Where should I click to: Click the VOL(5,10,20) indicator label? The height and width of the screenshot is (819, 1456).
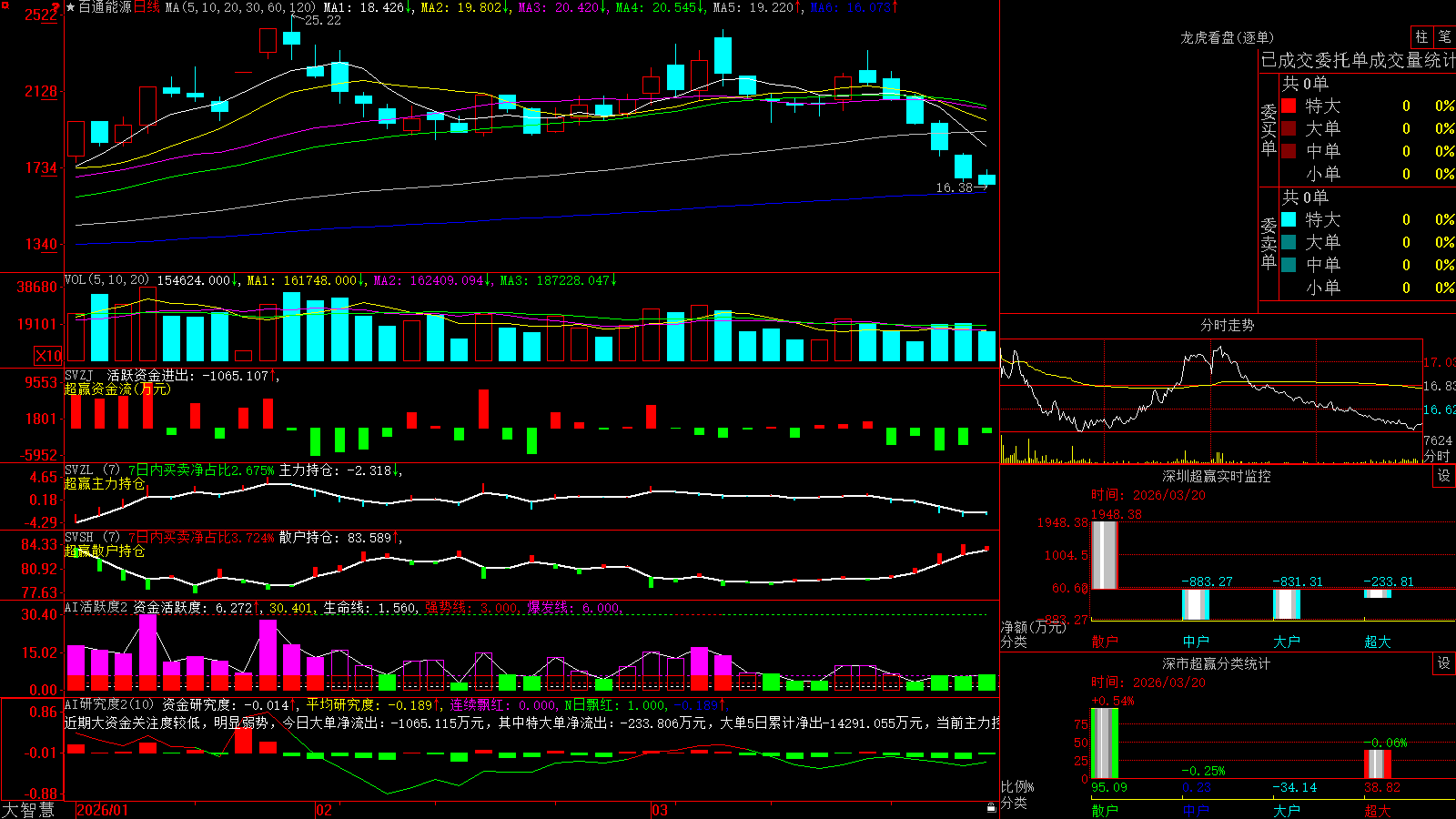tap(107, 280)
